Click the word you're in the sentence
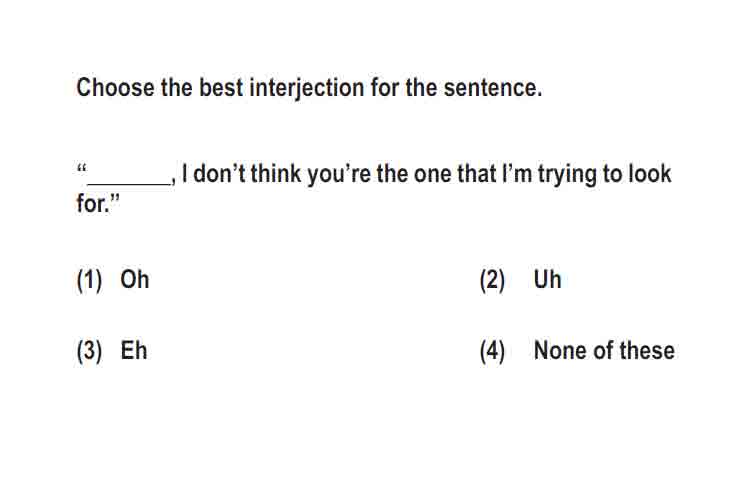 click(339, 175)
